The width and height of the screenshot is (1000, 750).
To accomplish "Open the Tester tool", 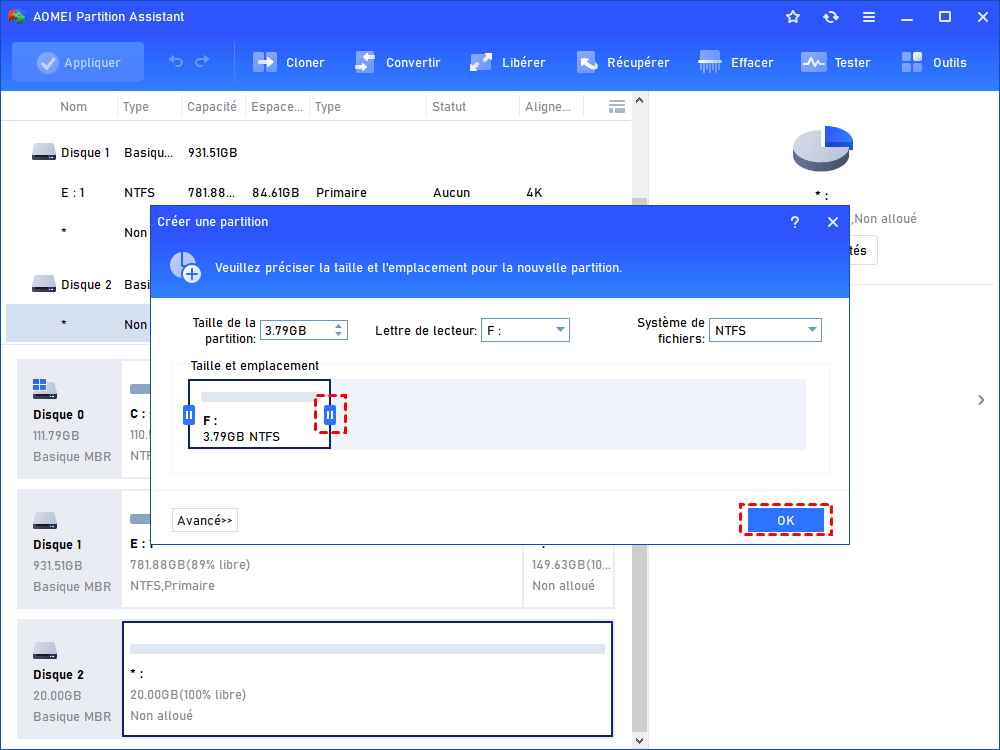I will pos(835,62).
